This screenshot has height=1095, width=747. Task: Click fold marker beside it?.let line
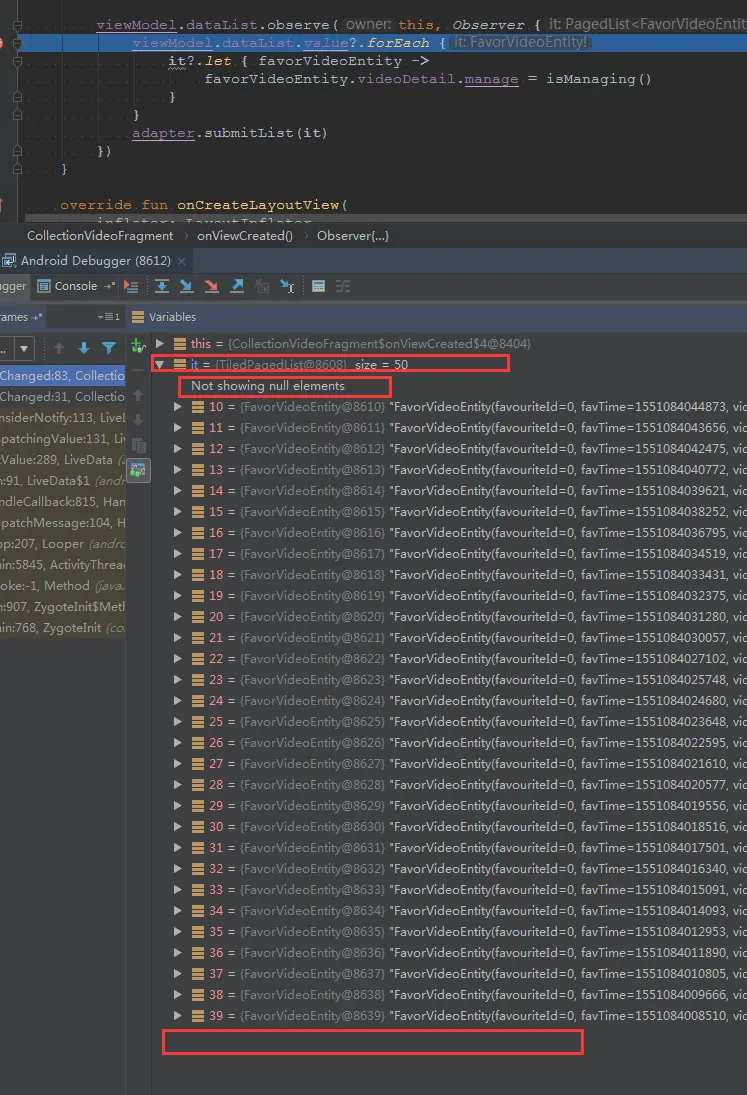click(x=17, y=61)
